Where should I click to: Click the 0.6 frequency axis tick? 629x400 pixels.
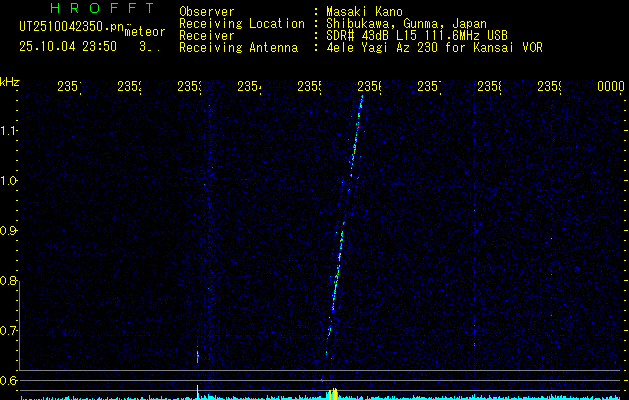pos(10,381)
